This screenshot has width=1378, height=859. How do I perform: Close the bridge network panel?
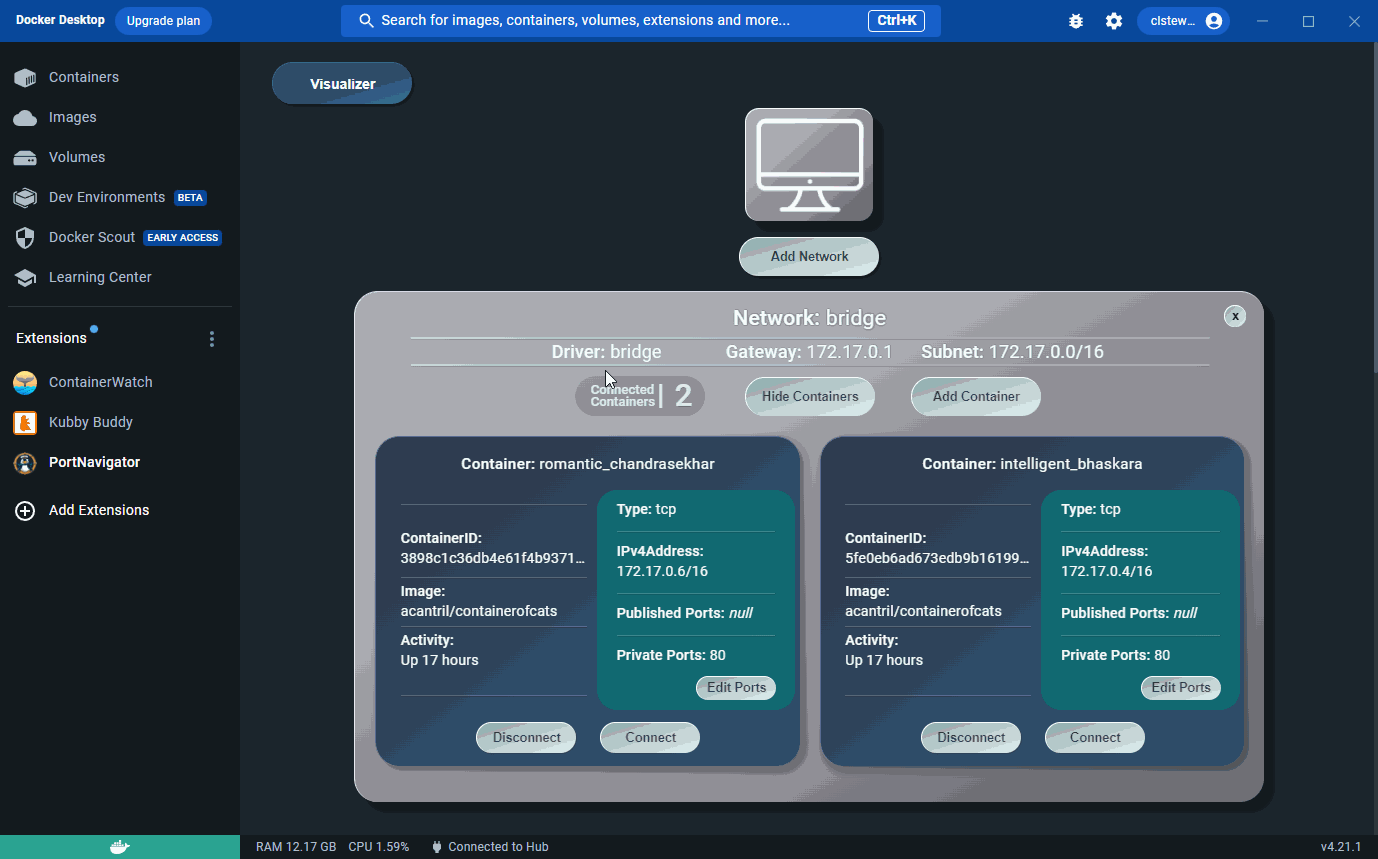[1235, 316]
